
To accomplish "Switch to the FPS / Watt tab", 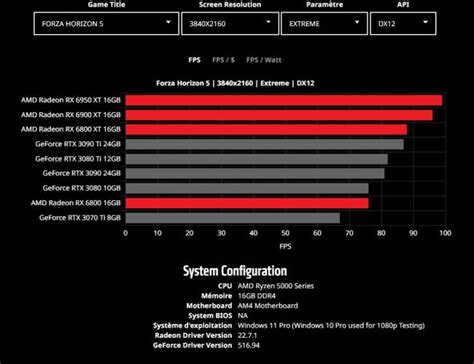I will tap(264, 60).
